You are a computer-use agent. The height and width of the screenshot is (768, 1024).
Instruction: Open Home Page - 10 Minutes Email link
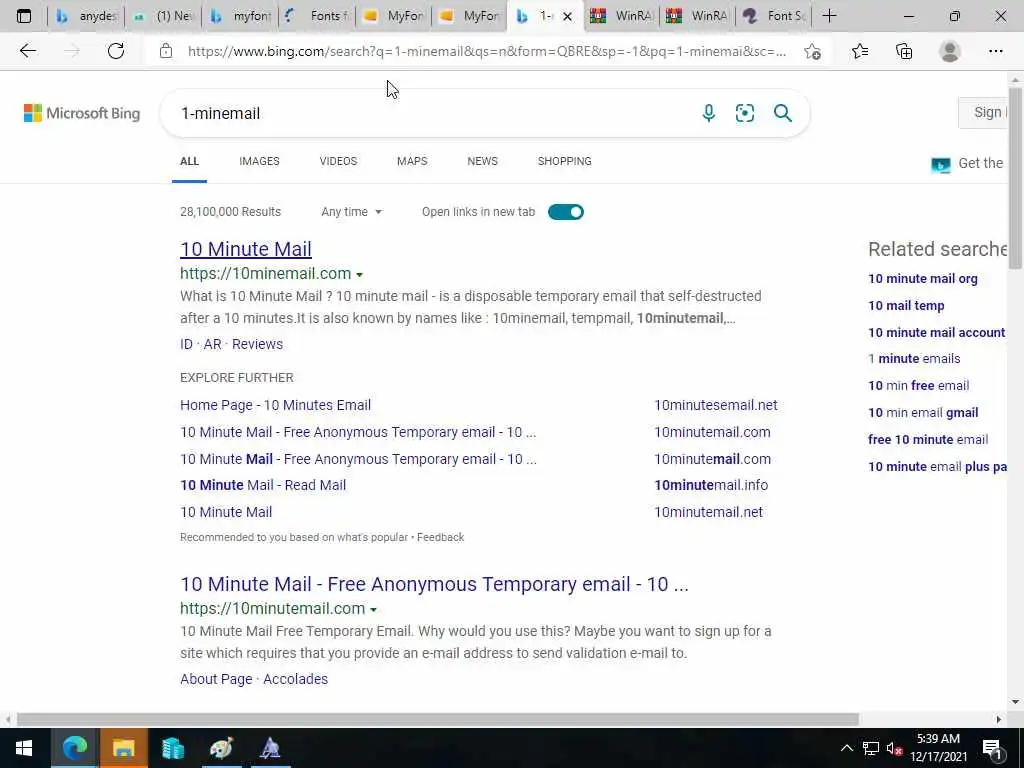tap(276, 405)
